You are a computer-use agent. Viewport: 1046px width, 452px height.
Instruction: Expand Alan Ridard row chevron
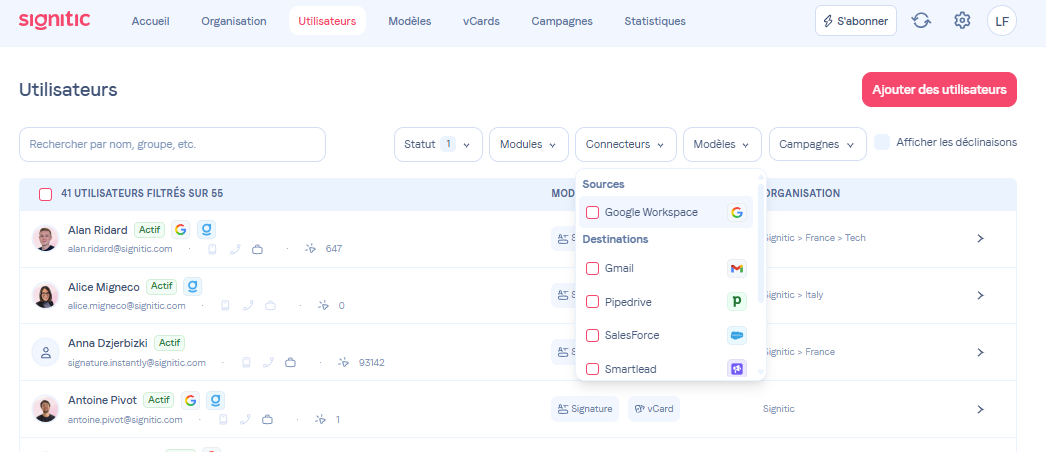pos(980,238)
